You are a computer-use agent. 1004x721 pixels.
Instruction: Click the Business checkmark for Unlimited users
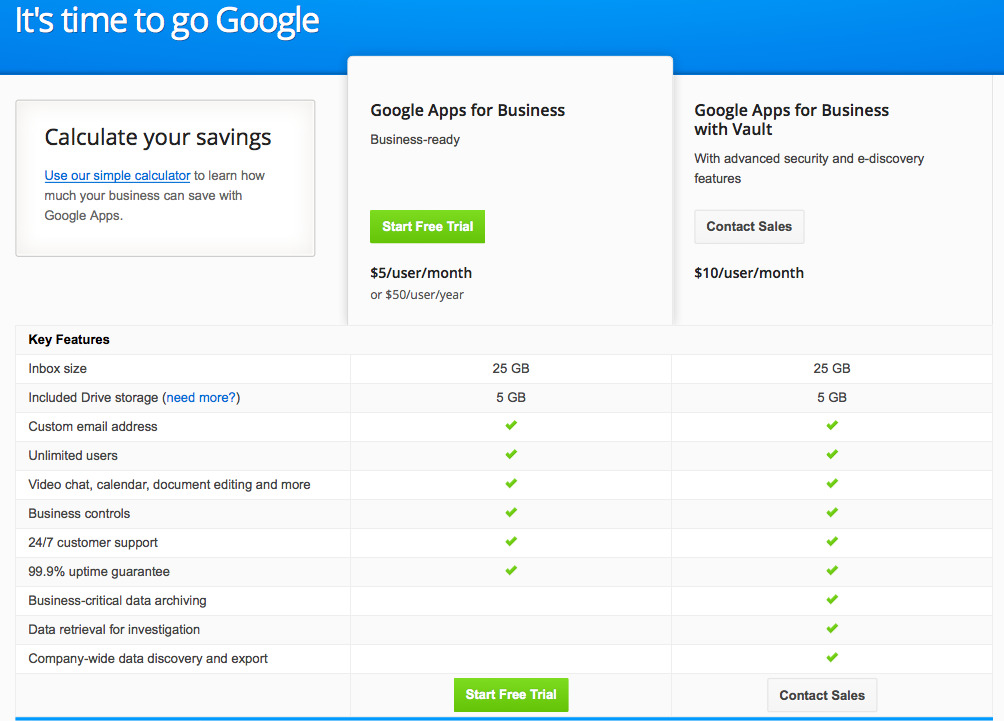click(511, 455)
